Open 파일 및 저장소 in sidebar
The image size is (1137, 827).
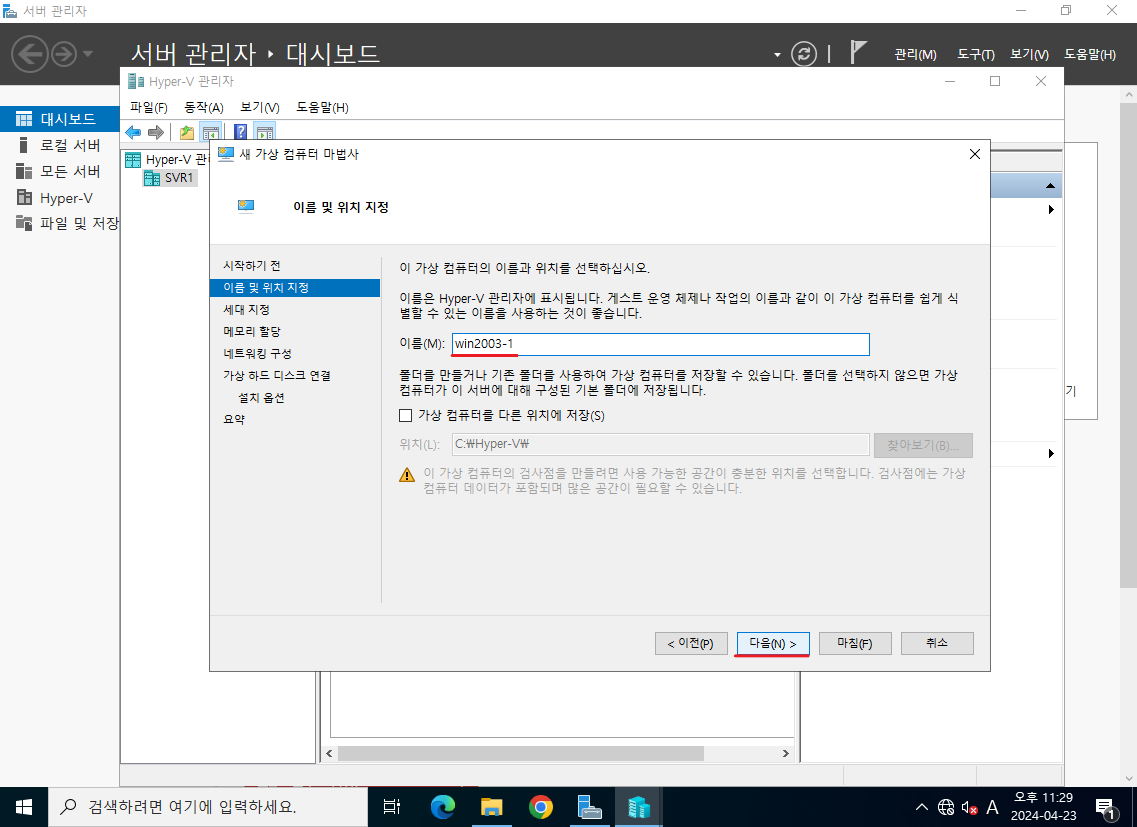(x=59, y=223)
